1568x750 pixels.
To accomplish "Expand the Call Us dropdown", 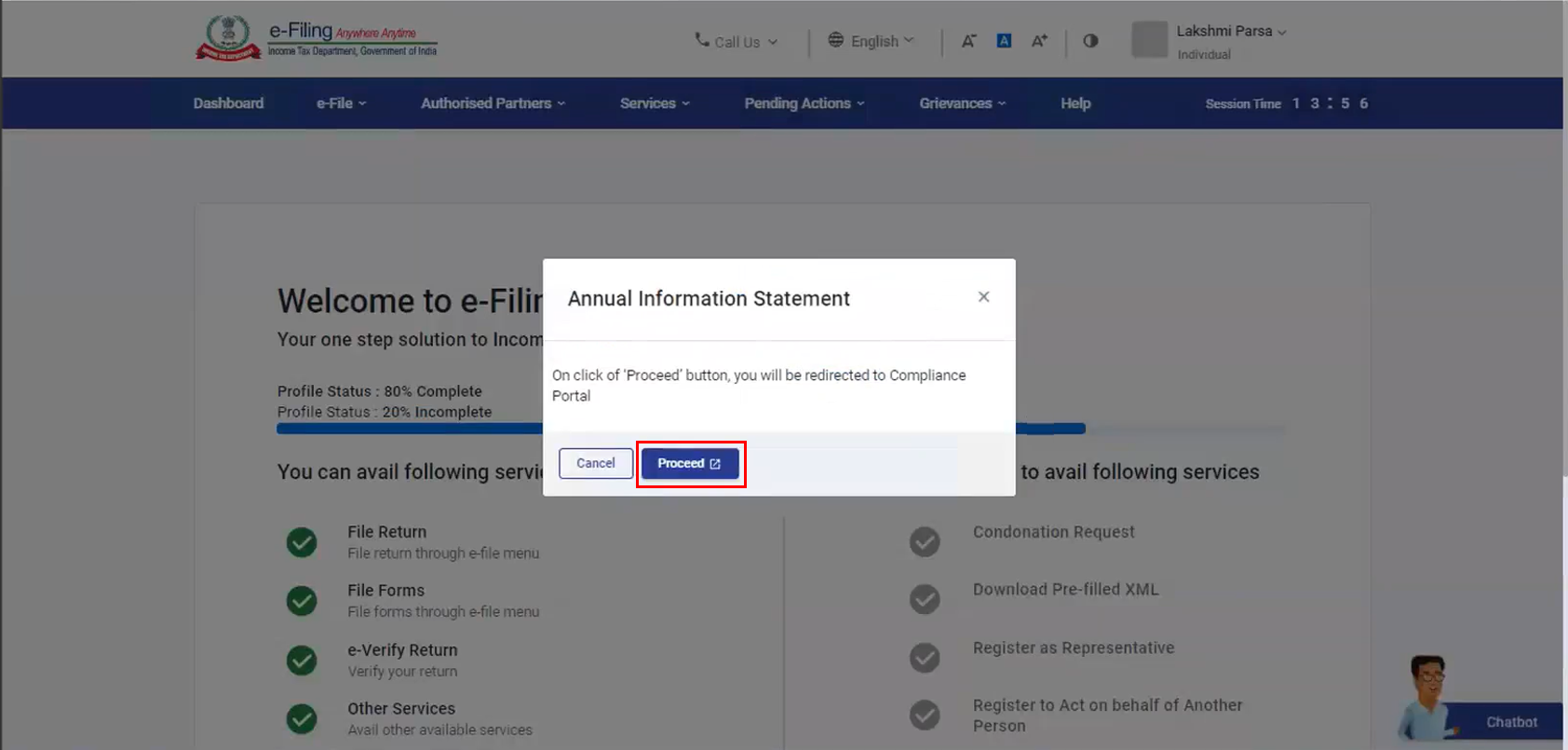I will pos(737,42).
